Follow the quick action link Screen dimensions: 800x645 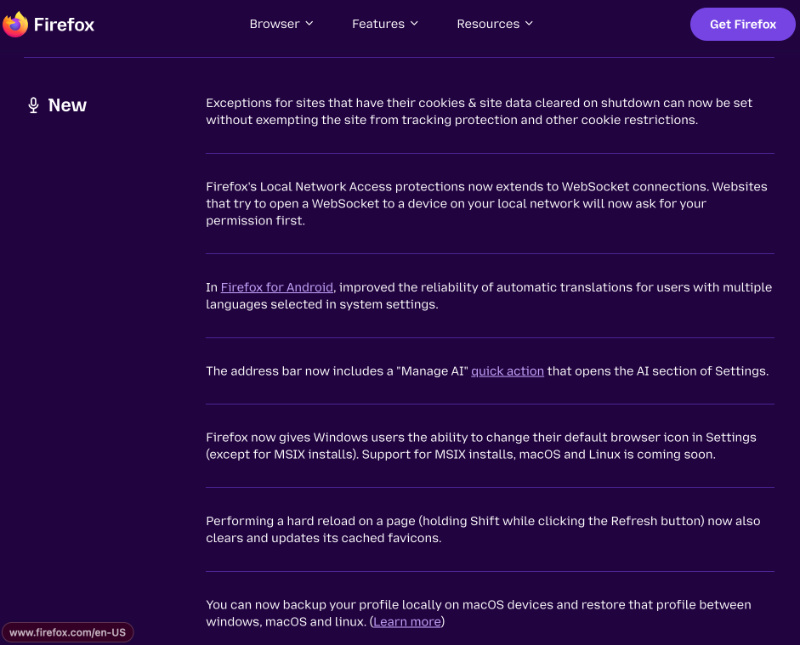point(507,371)
